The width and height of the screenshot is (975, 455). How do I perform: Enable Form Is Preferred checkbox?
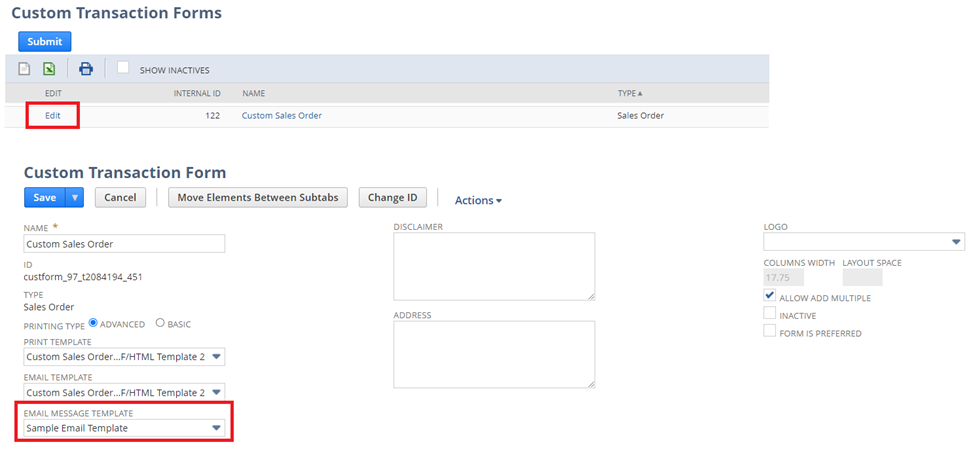770,331
